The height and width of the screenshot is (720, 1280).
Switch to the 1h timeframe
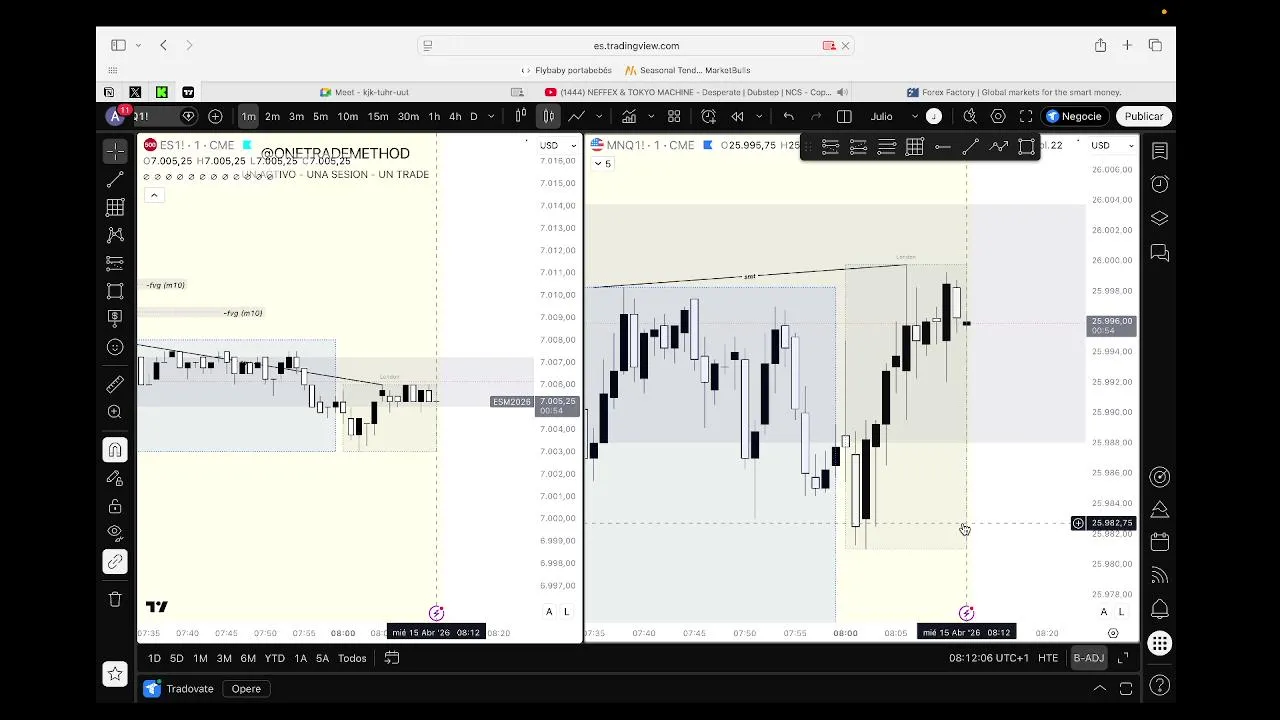pyautogui.click(x=434, y=117)
